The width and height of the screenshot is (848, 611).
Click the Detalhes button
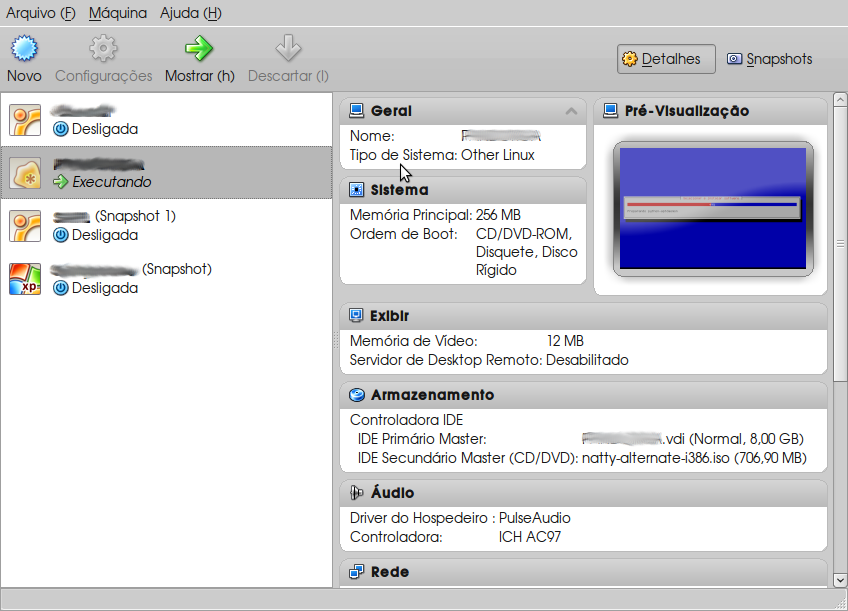pyautogui.click(x=665, y=58)
